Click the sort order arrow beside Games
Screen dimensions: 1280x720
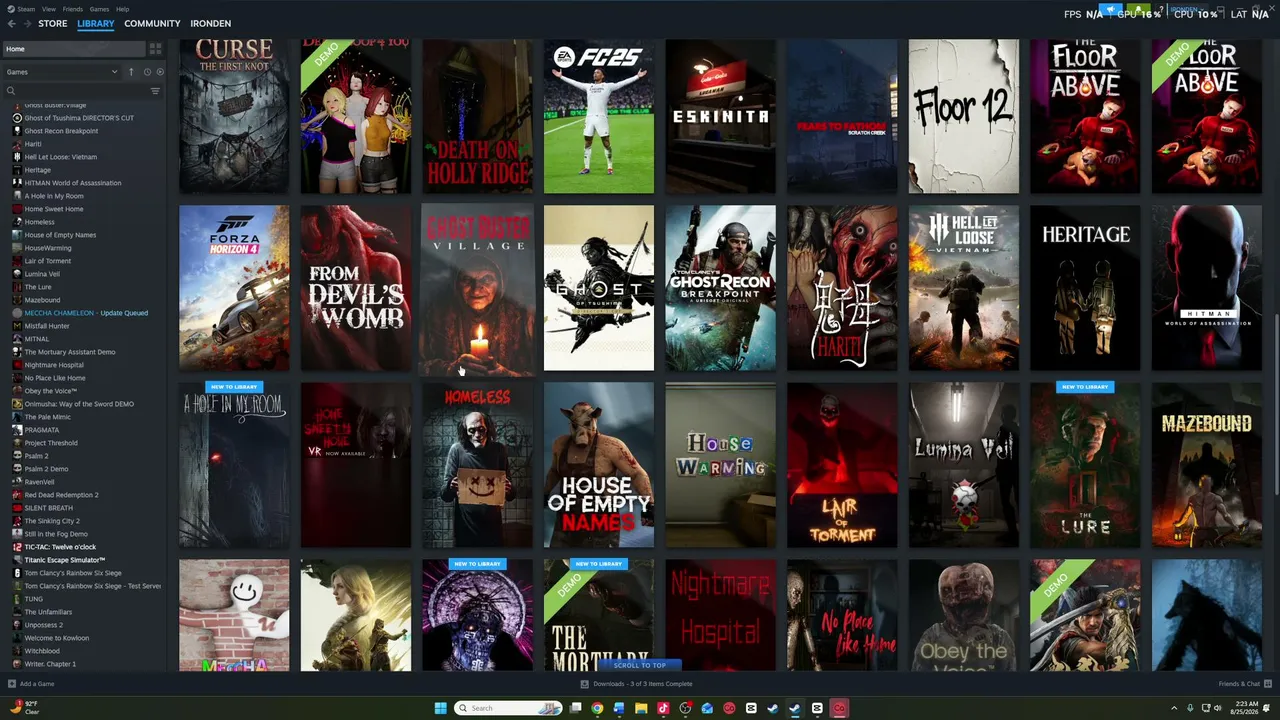point(131,72)
